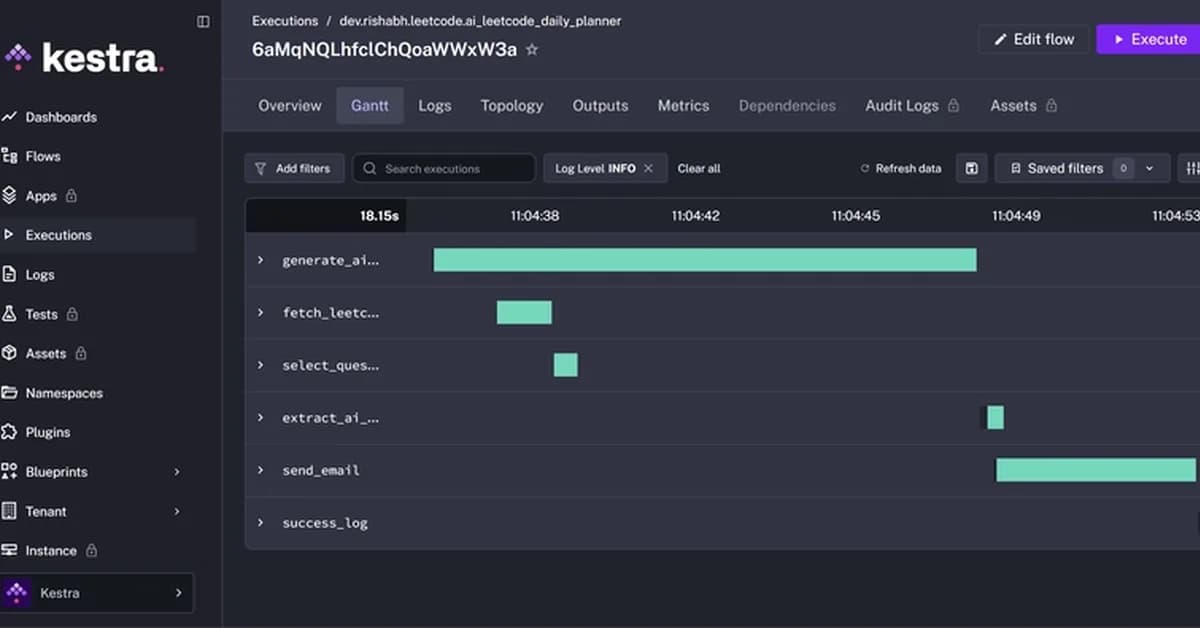Open the Audit Logs tab
The image size is (1200, 628).
(912, 105)
